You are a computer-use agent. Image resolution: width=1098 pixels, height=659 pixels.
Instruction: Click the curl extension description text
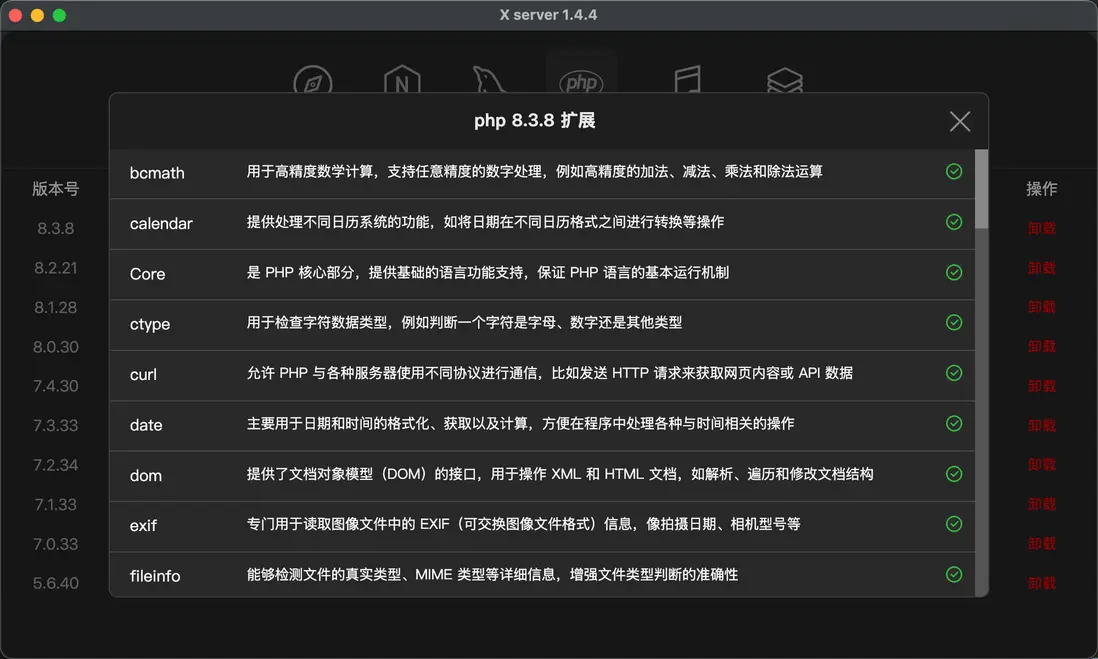(550, 373)
